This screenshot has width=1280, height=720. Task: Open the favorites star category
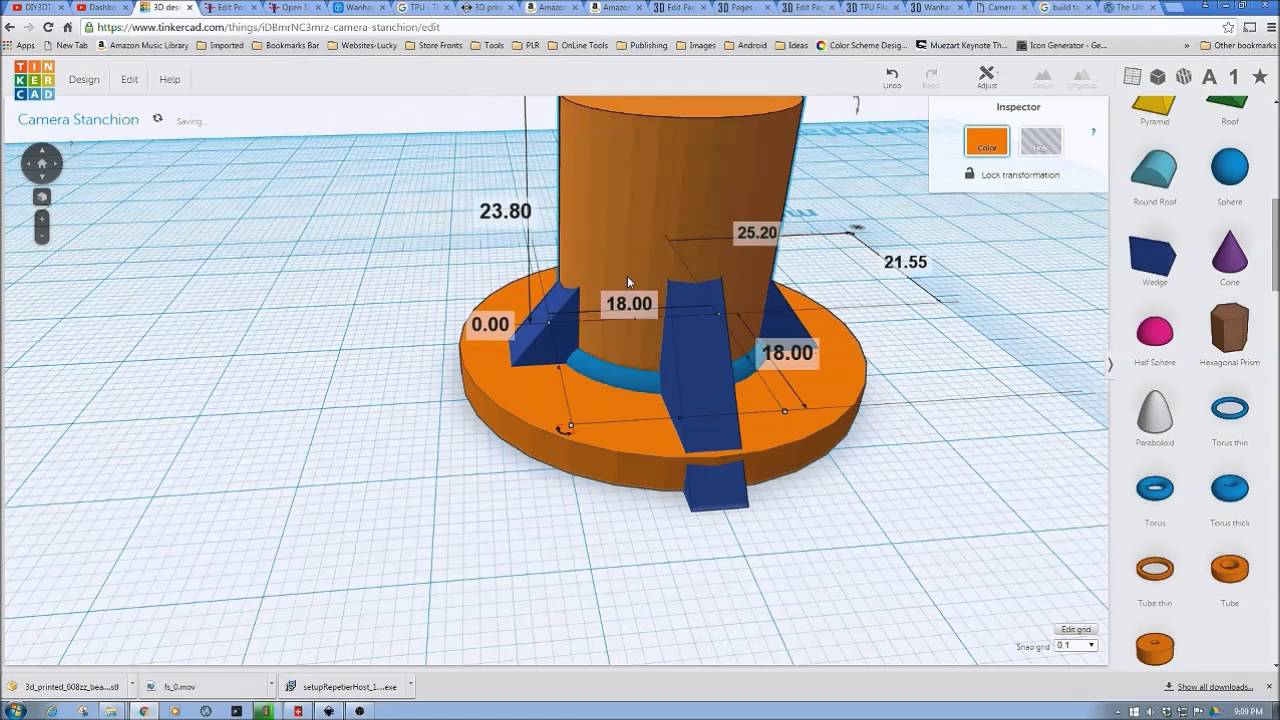(x=1260, y=77)
